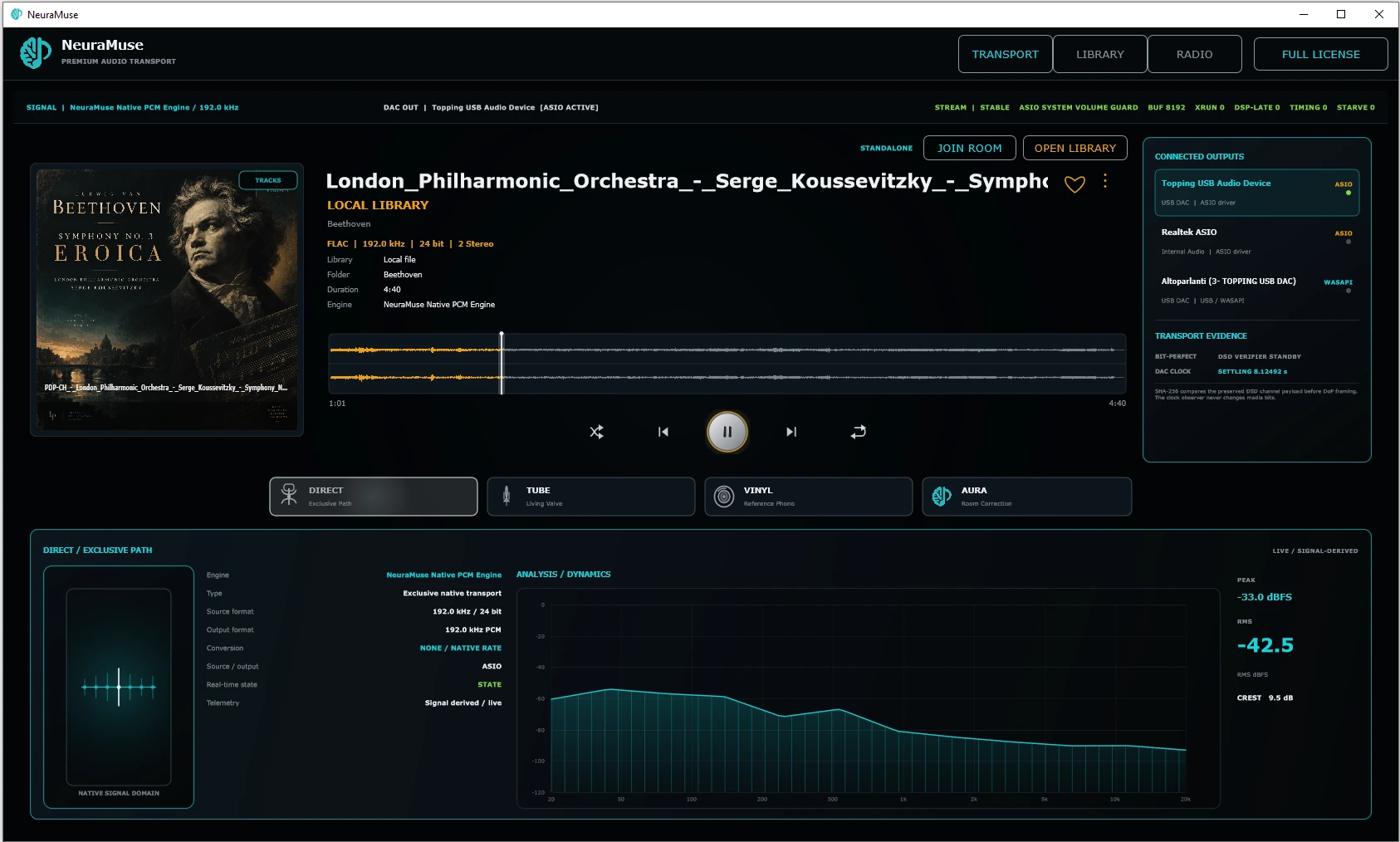This screenshot has width=1400, height=842.
Task: Select TUBE Living Valve mode
Action: 591,497
